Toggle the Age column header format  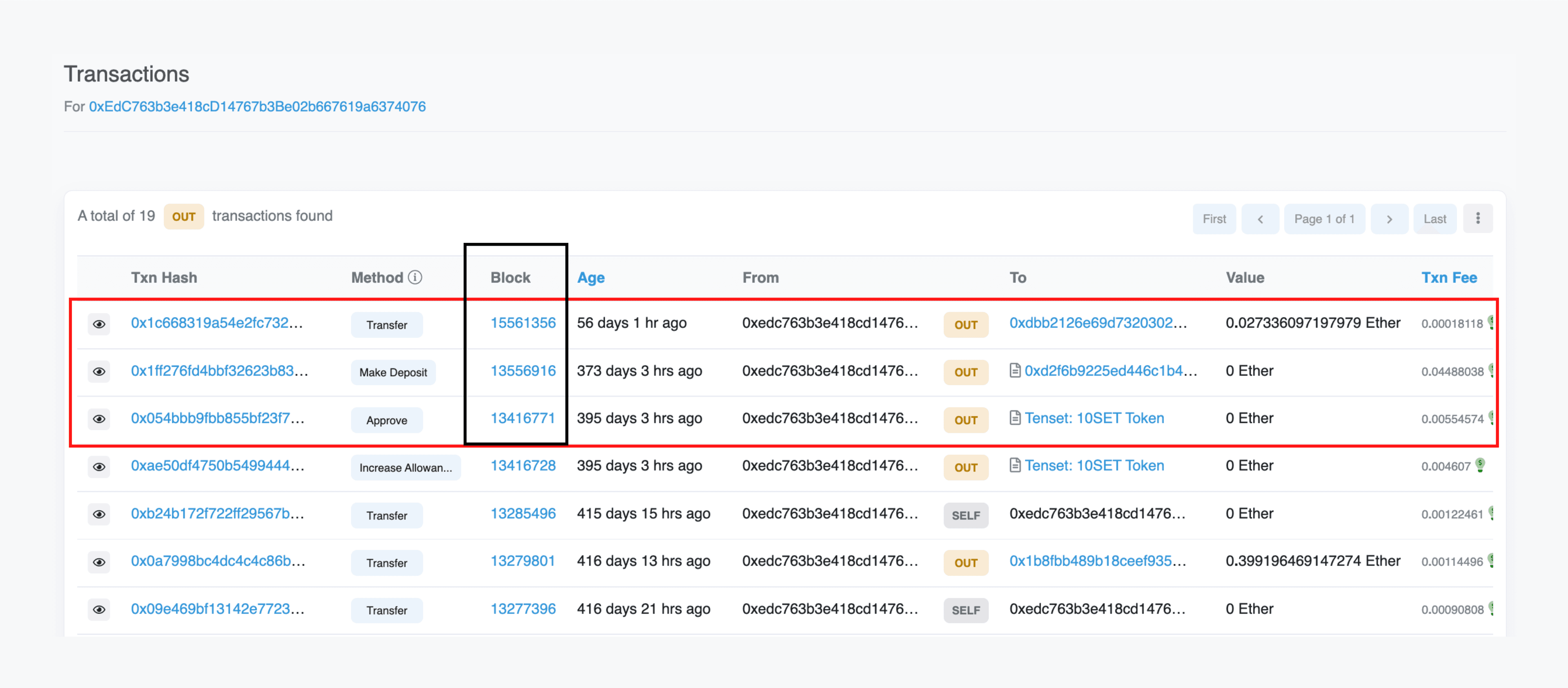pos(590,278)
